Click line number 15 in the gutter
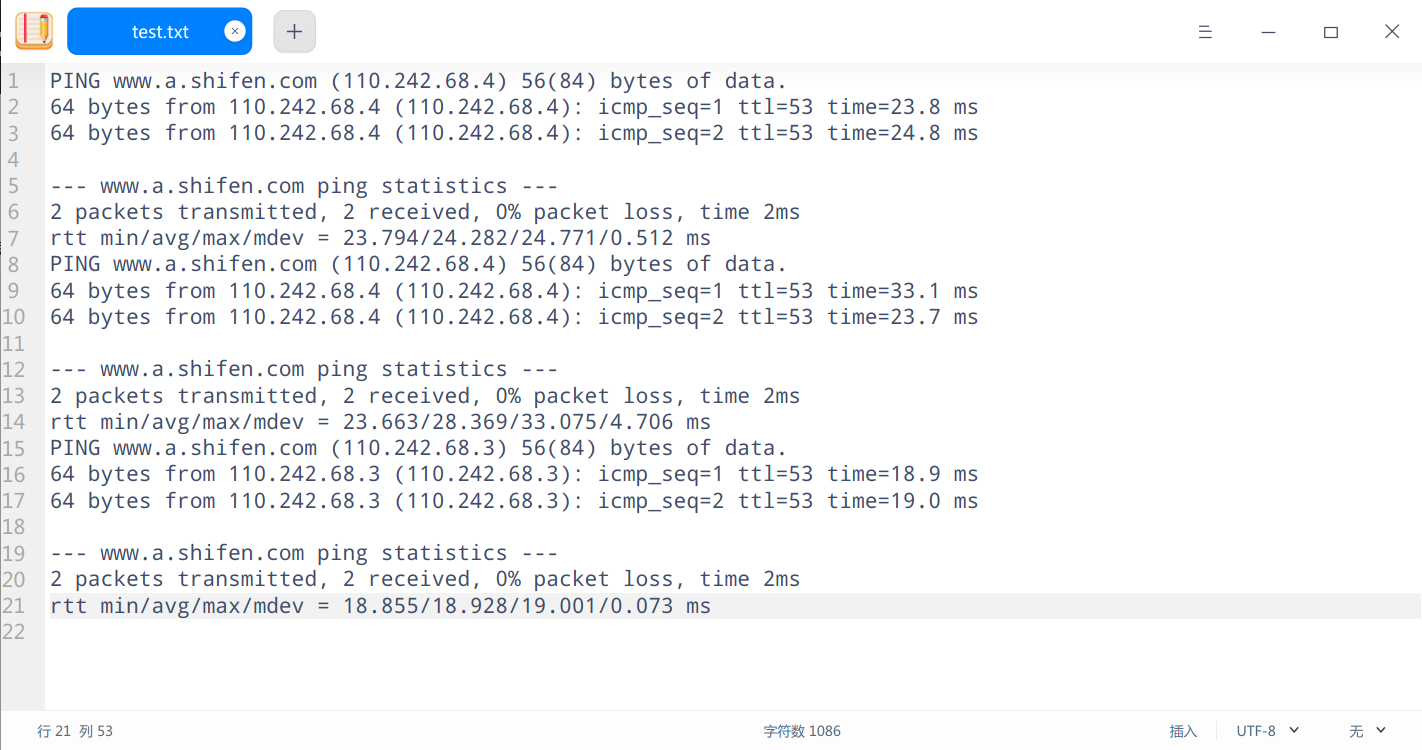This screenshot has height=750, width=1422. pos(14,448)
